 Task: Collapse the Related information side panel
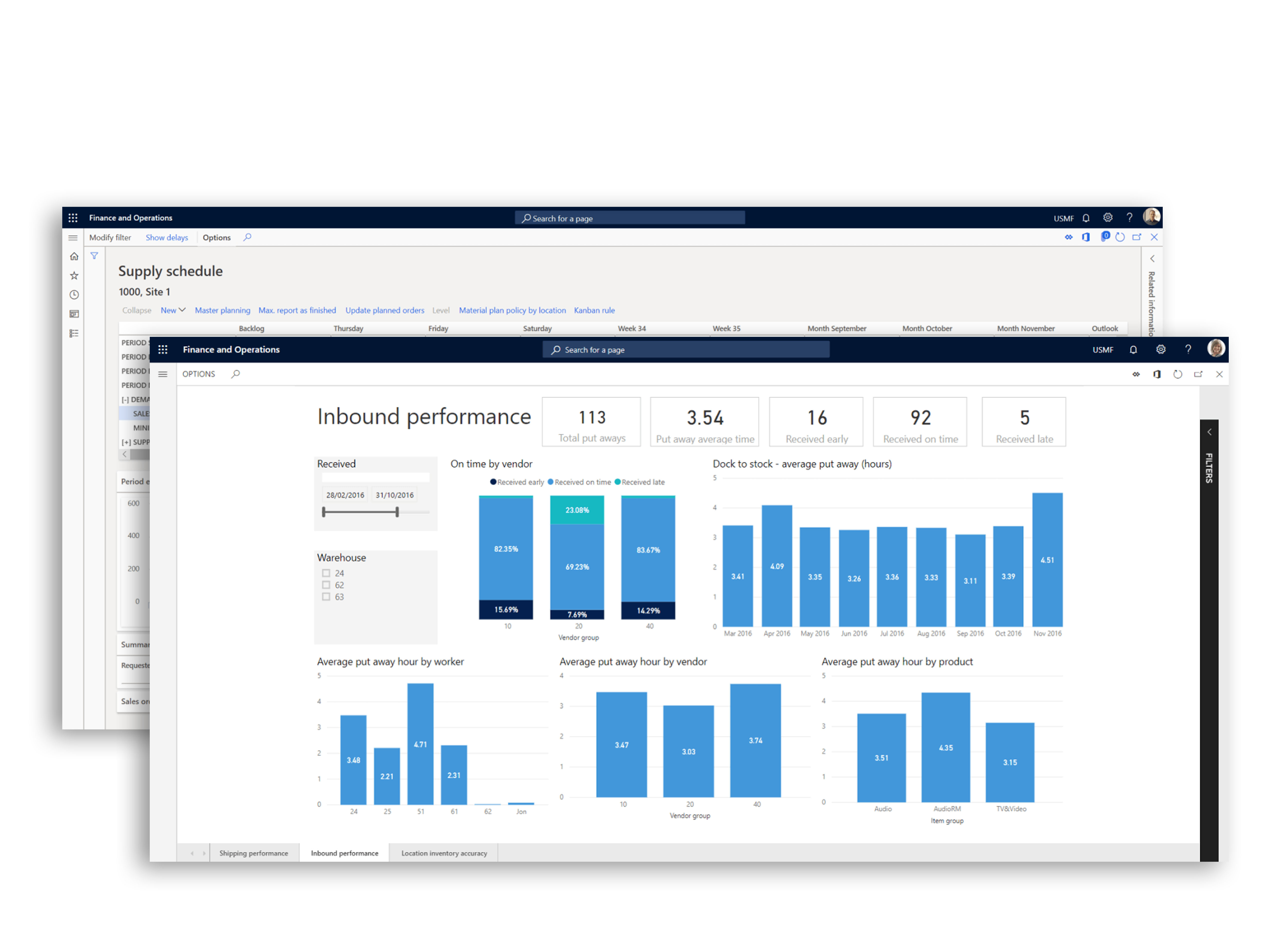click(1152, 258)
